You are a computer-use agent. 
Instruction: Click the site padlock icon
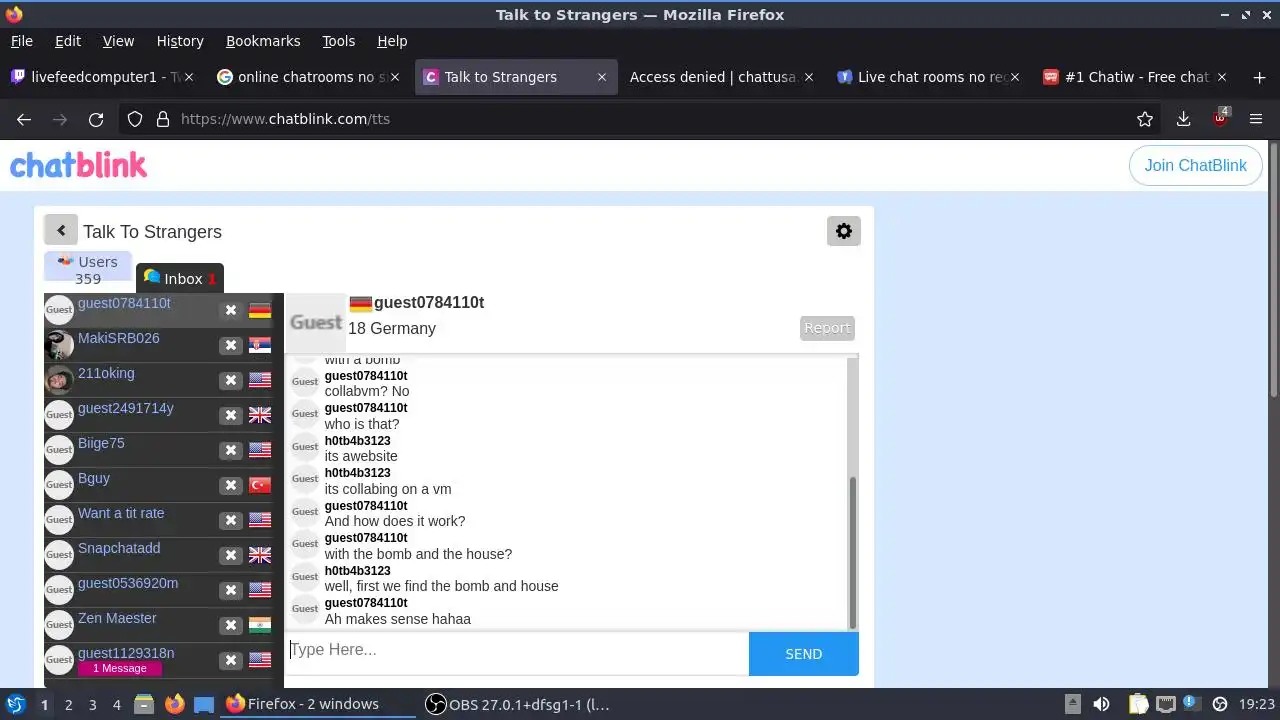[x=163, y=119]
